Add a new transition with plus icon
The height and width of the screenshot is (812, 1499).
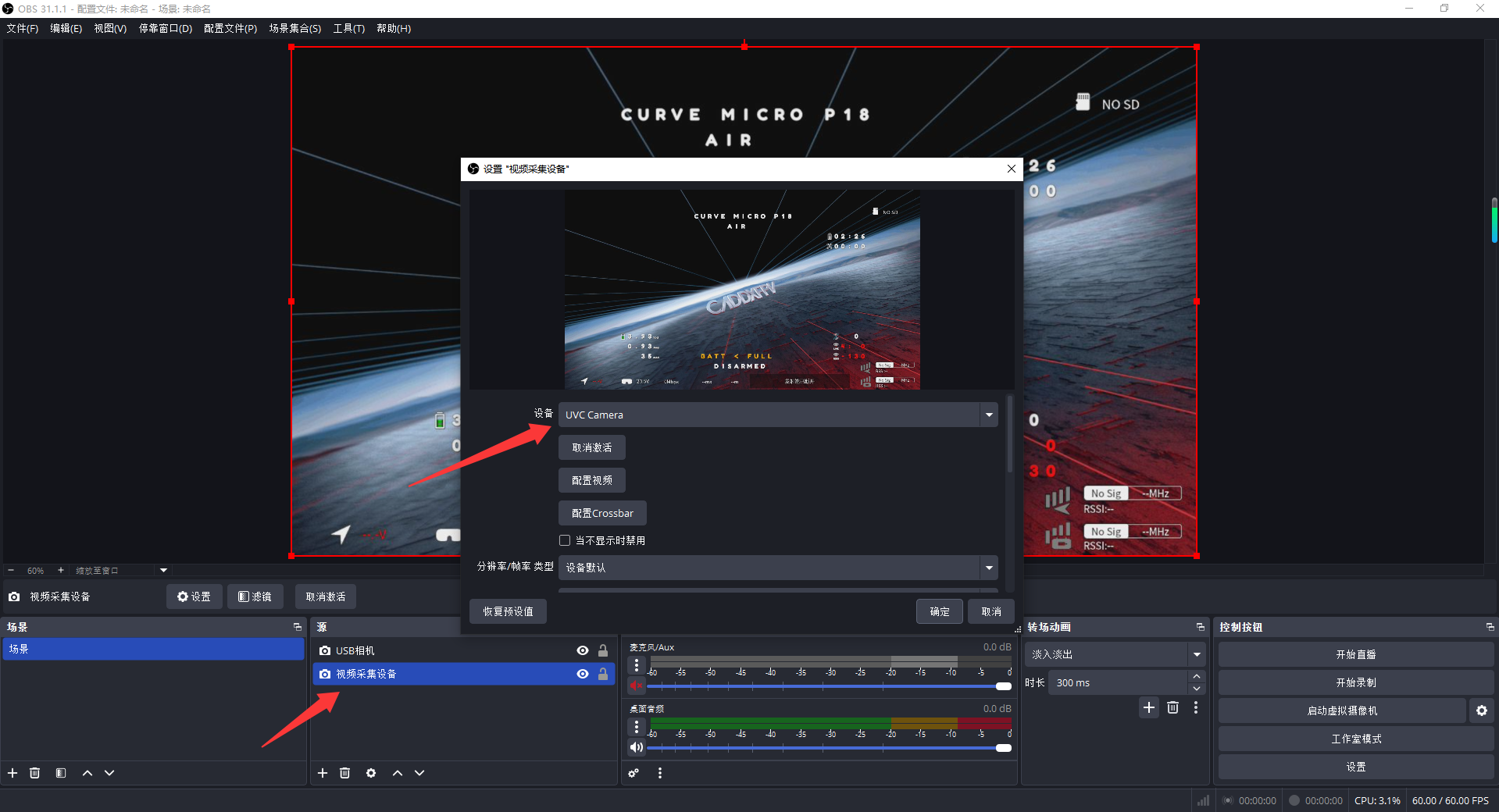pos(1149,707)
